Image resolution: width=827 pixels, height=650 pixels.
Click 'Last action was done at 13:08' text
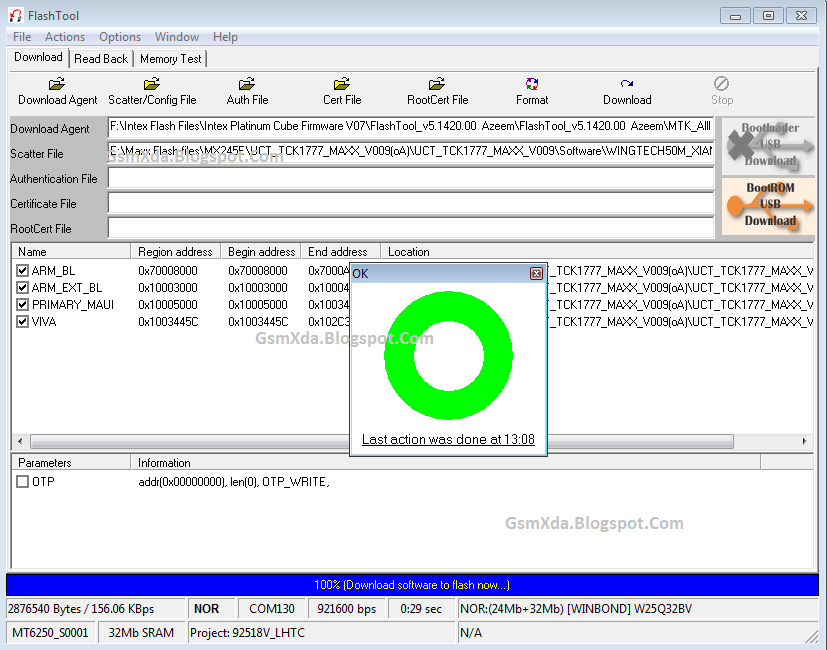point(448,439)
